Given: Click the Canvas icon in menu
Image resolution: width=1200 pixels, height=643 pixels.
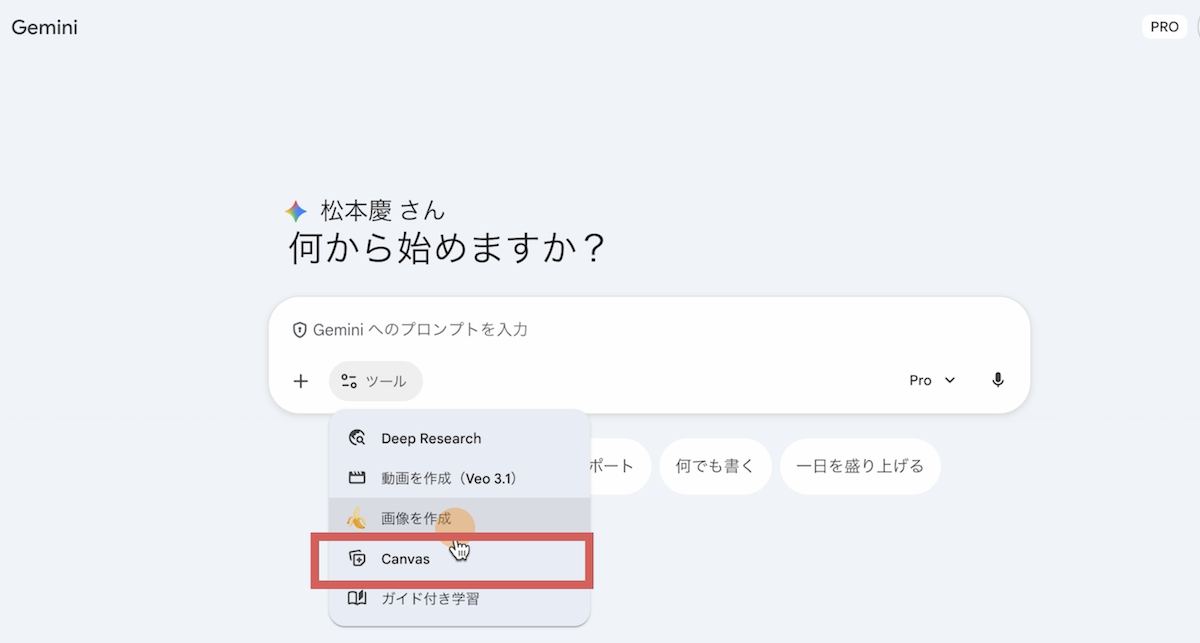Looking at the screenshot, I should point(357,558).
